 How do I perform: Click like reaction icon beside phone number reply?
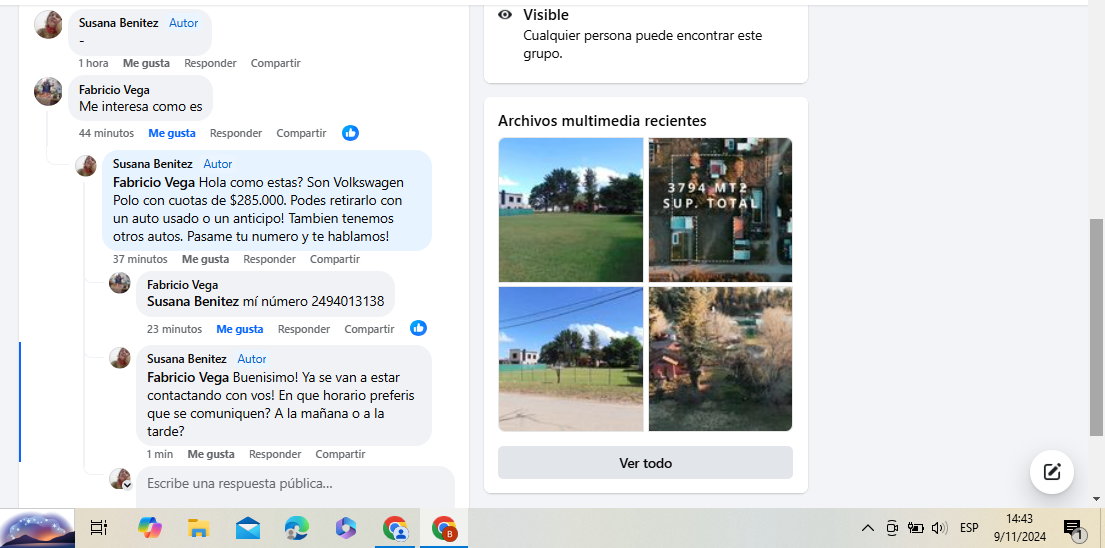point(418,328)
